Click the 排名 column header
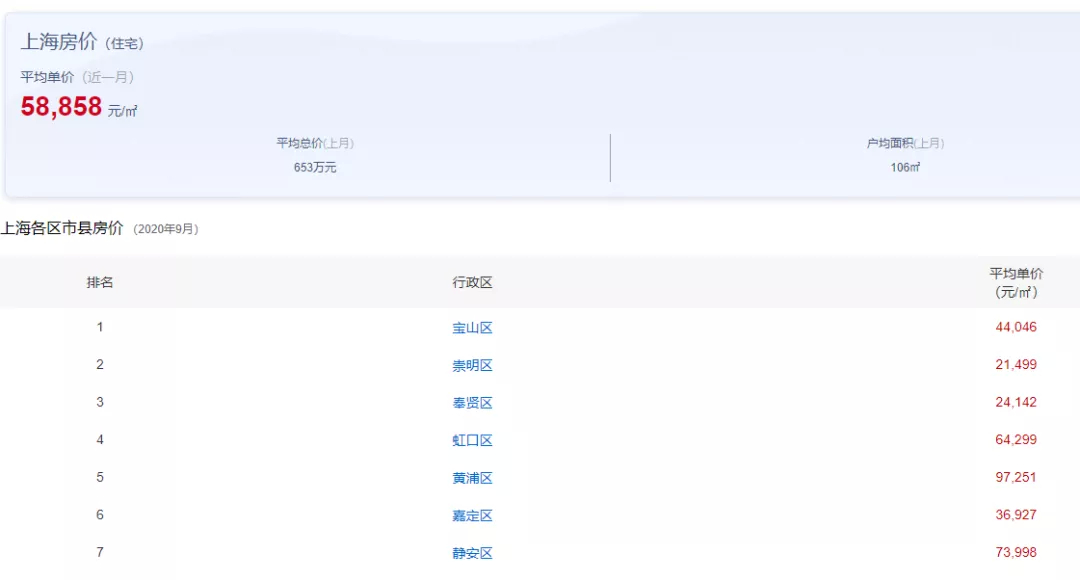The height and width of the screenshot is (580, 1080). pyautogui.click(x=100, y=282)
